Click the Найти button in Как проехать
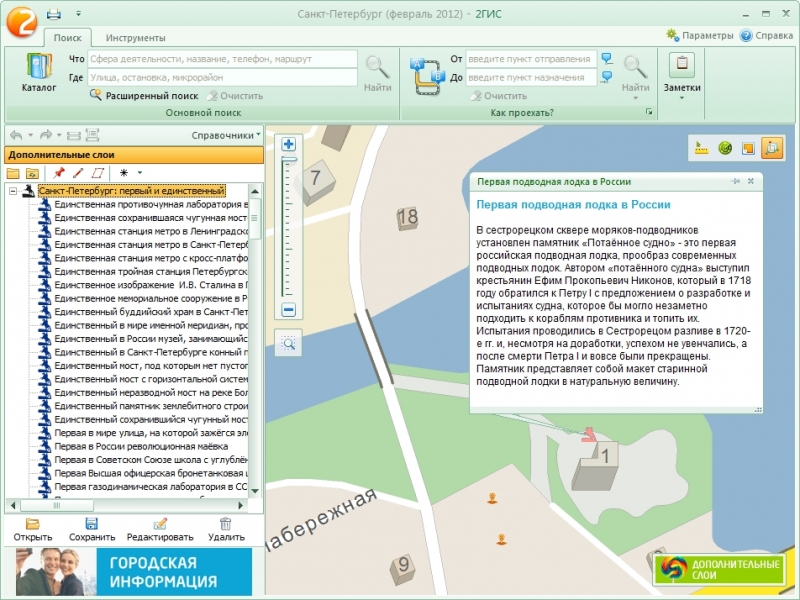Viewport: 800px width, 600px height. 635,75
